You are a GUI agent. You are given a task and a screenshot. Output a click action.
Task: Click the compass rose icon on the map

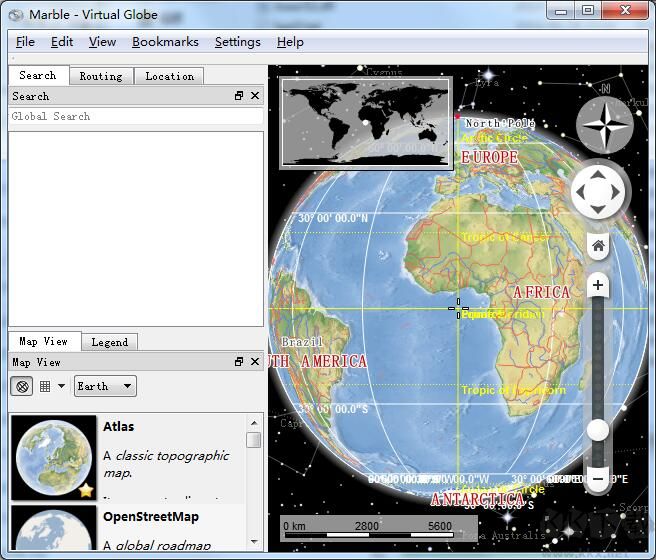click(x=604, y=125)
